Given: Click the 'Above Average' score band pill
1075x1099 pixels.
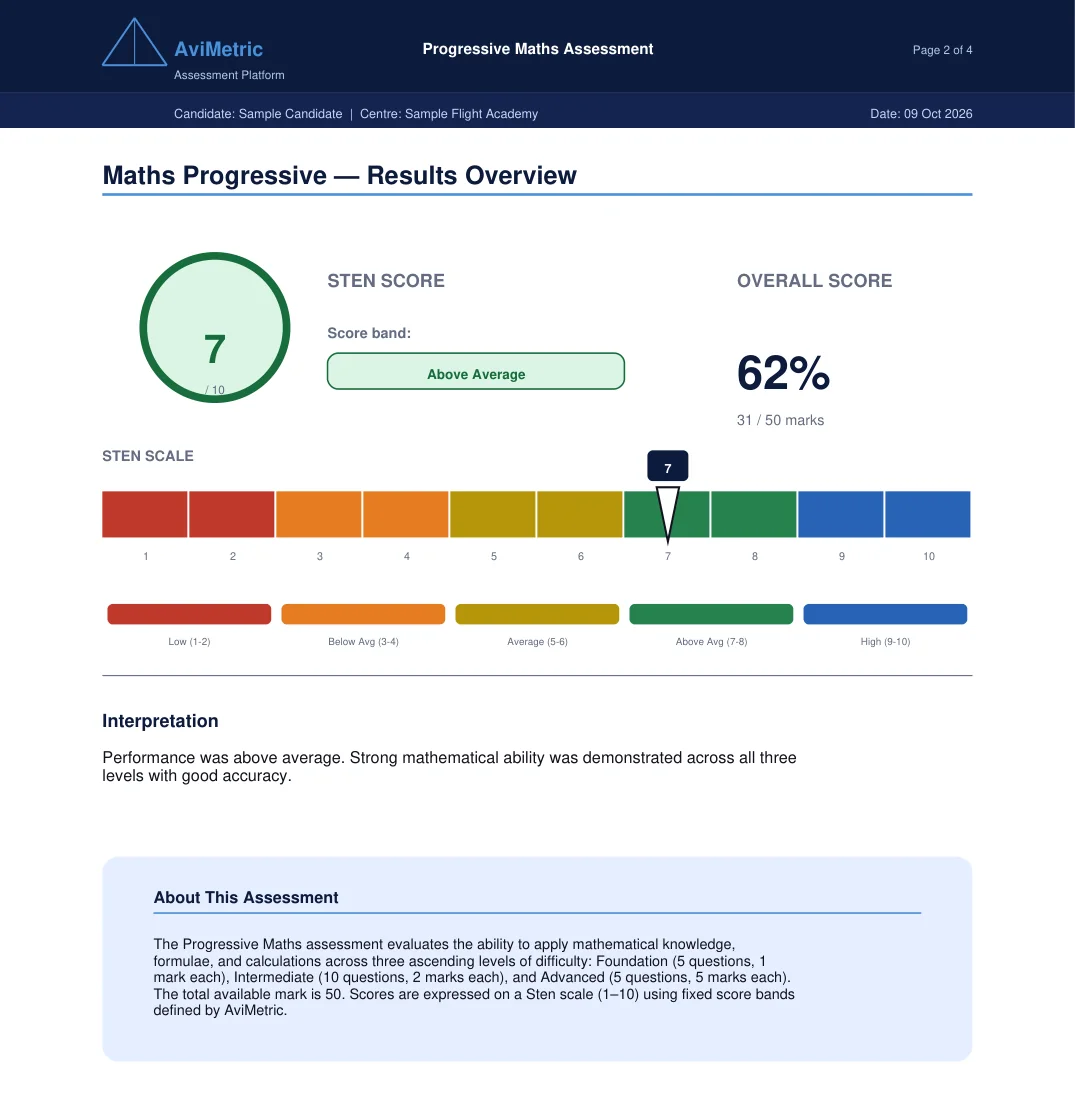Looking at the screenshot, I should coord(476,371).
